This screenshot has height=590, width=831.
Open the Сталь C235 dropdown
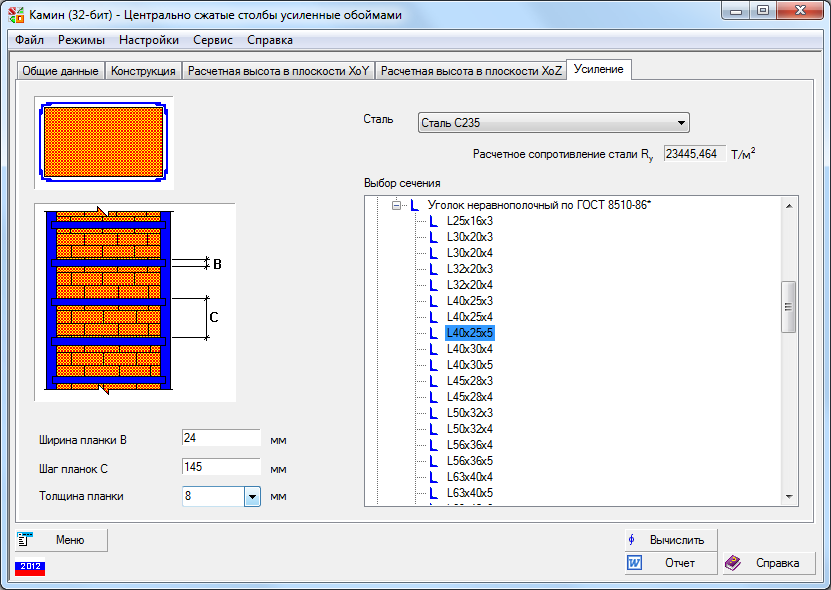point(681,123)
